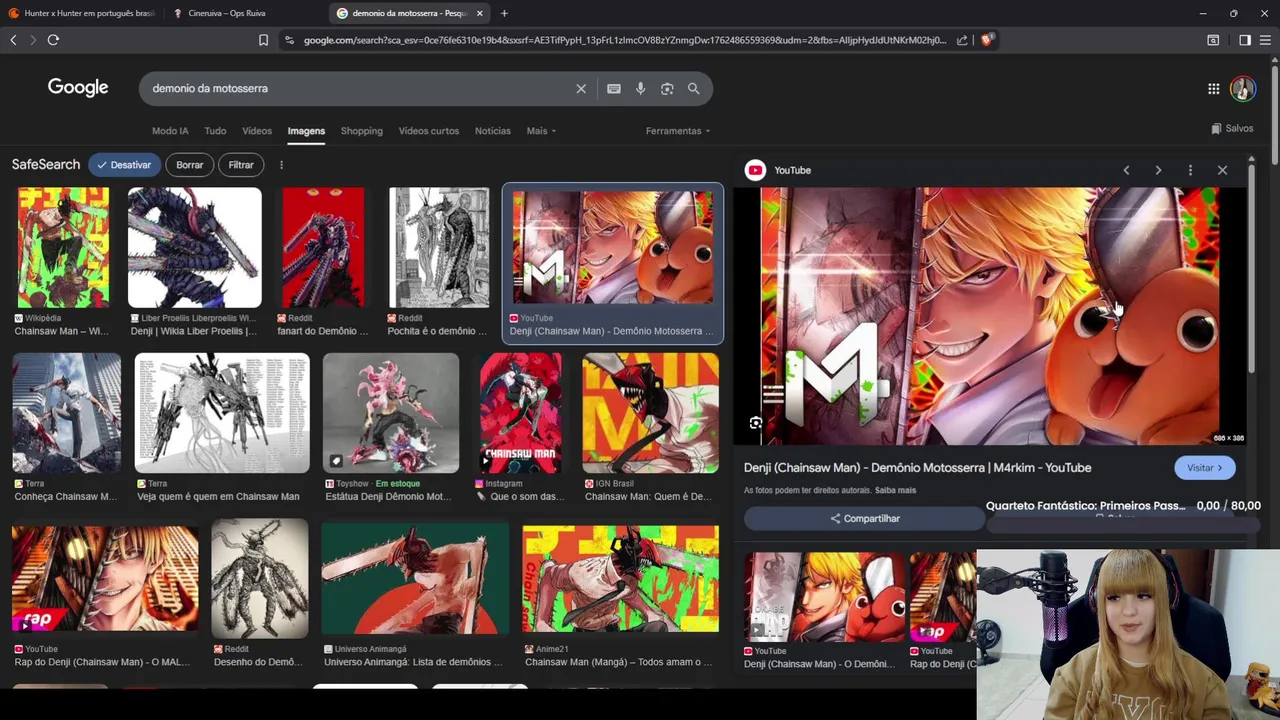This screenshot has width=1280, height=720.
Task: Click the YouTube source icon in preview header
Action: click(x=755, y=170)
